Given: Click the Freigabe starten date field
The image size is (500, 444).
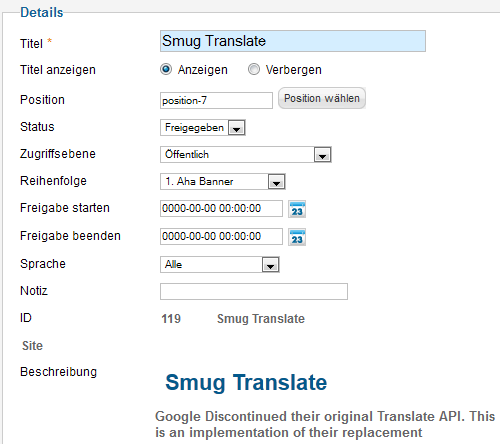Looking at the screenshot, I should pos(221,208).
